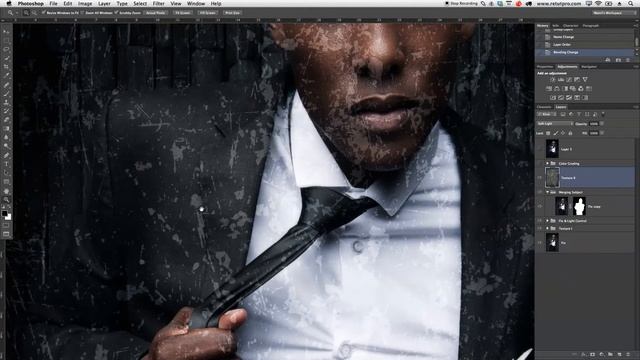Image resolution: width=640 pixels, height=360 pixels.
Task: Expand the Fix & Light Control group
Action: (547, 221)
